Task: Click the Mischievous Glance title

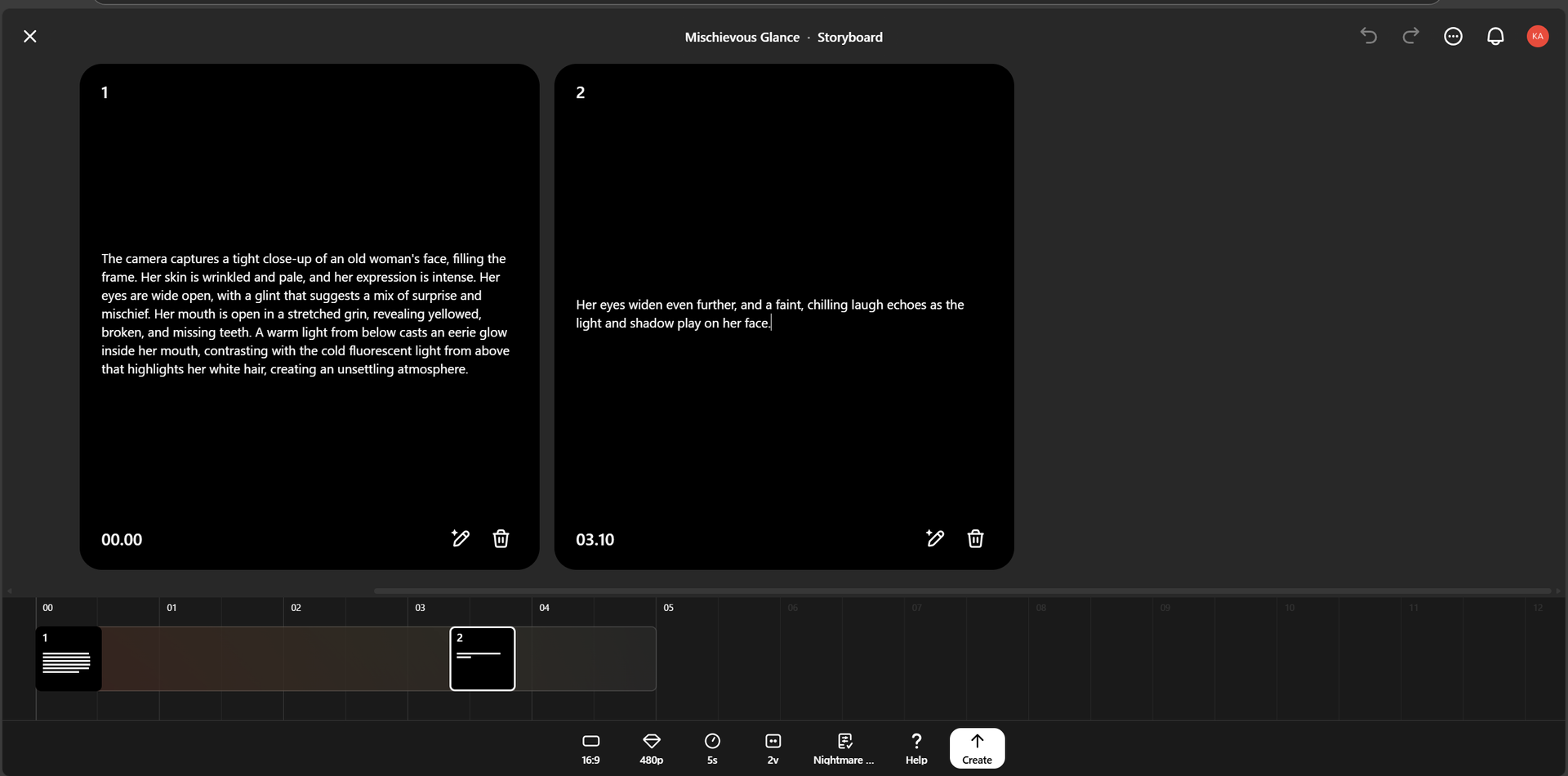Action: click(x=742, y=37)
